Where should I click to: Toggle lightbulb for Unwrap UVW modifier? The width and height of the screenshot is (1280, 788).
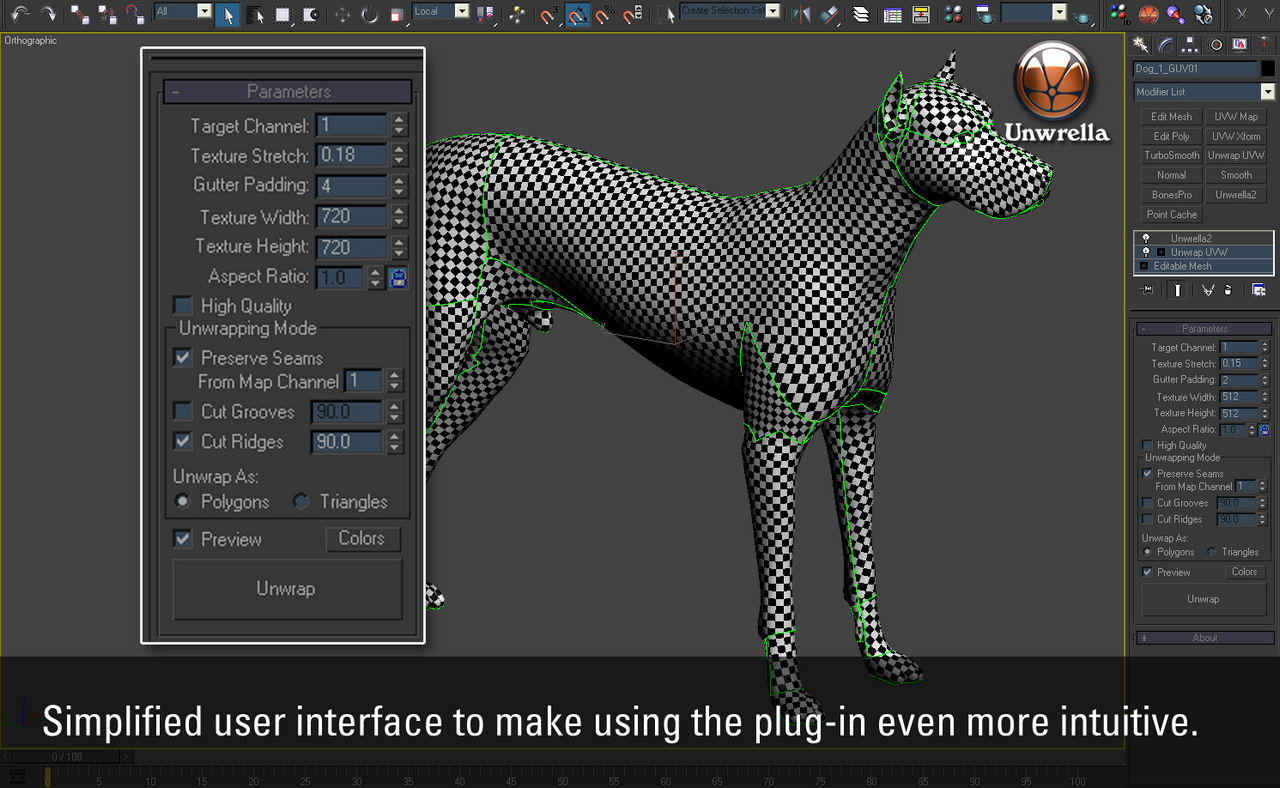coord(1146,252)
